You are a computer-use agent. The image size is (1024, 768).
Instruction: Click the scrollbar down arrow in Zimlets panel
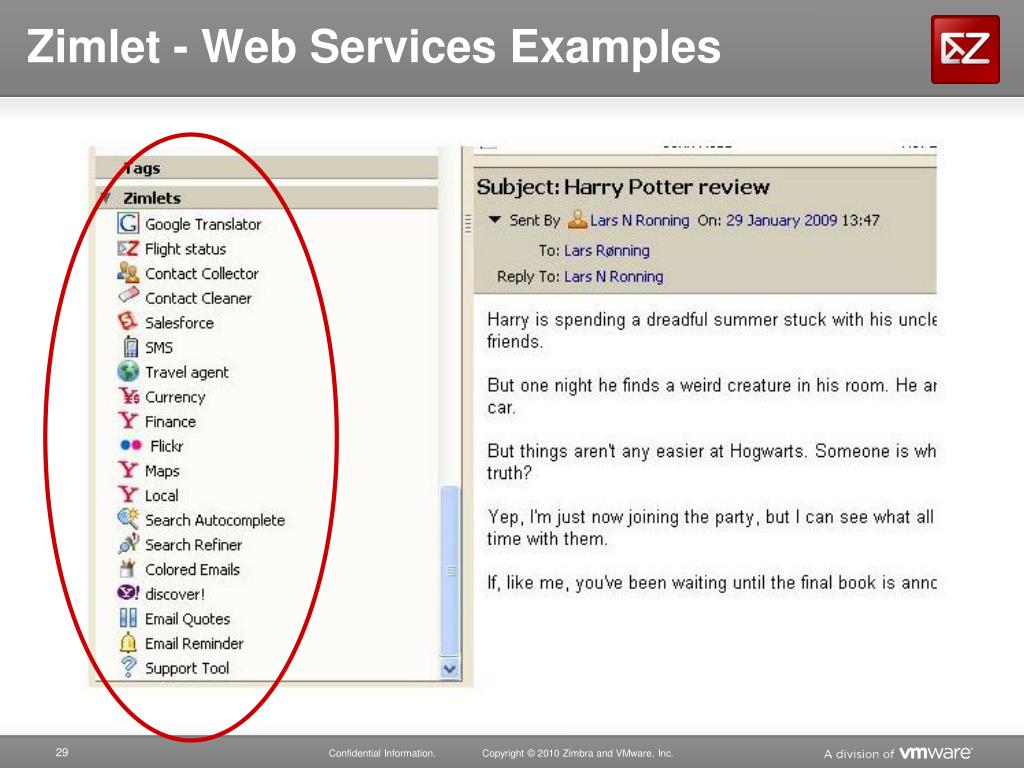(x=449, y=669)
